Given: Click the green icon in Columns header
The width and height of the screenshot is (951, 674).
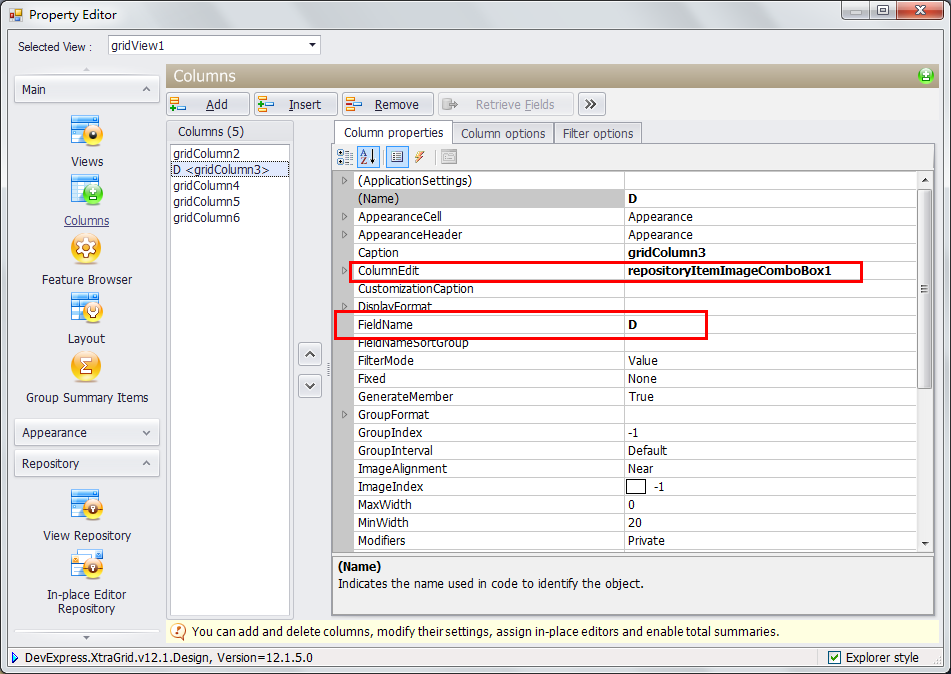Looking at the screenshot, I should click(x=926, y=76).
